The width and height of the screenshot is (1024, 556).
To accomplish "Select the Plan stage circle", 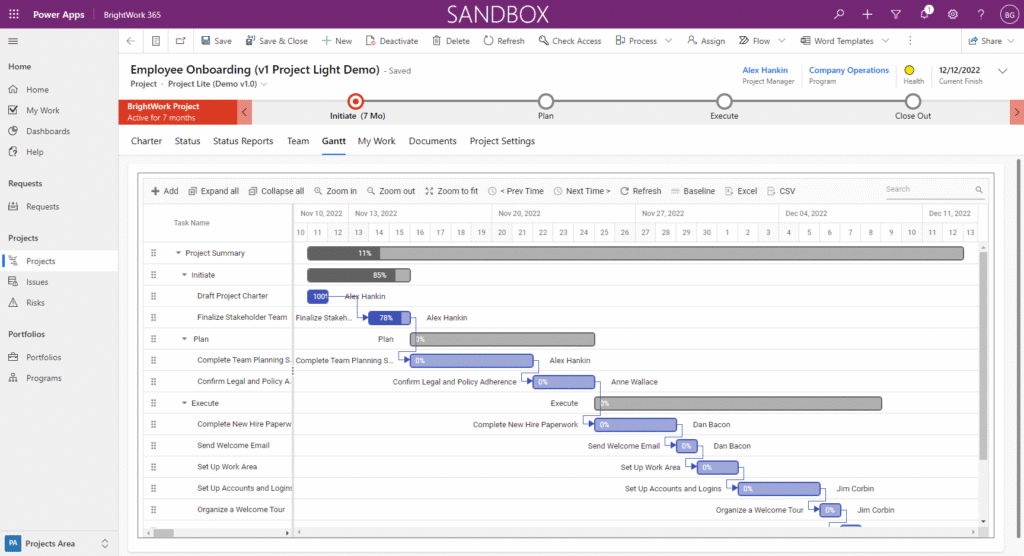I will click(545, 101).
